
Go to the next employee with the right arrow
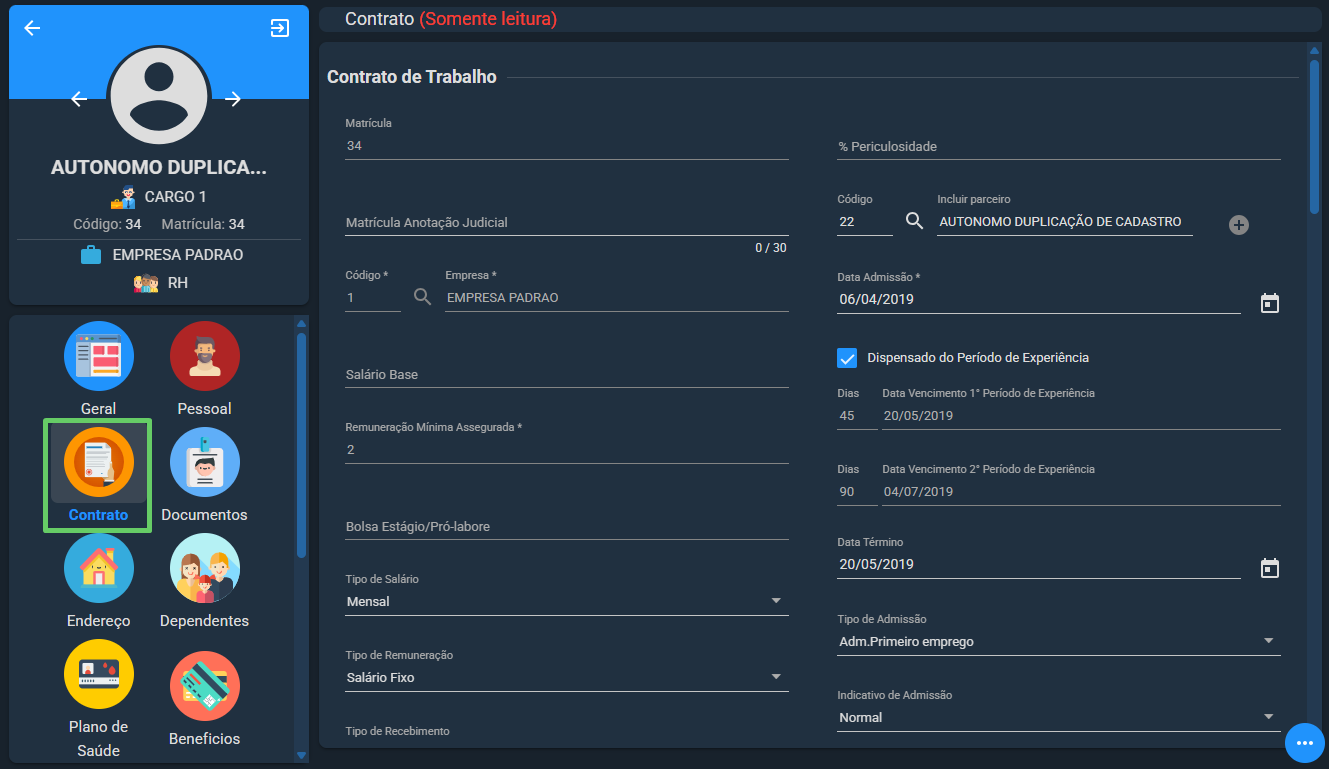pos(233,98)
